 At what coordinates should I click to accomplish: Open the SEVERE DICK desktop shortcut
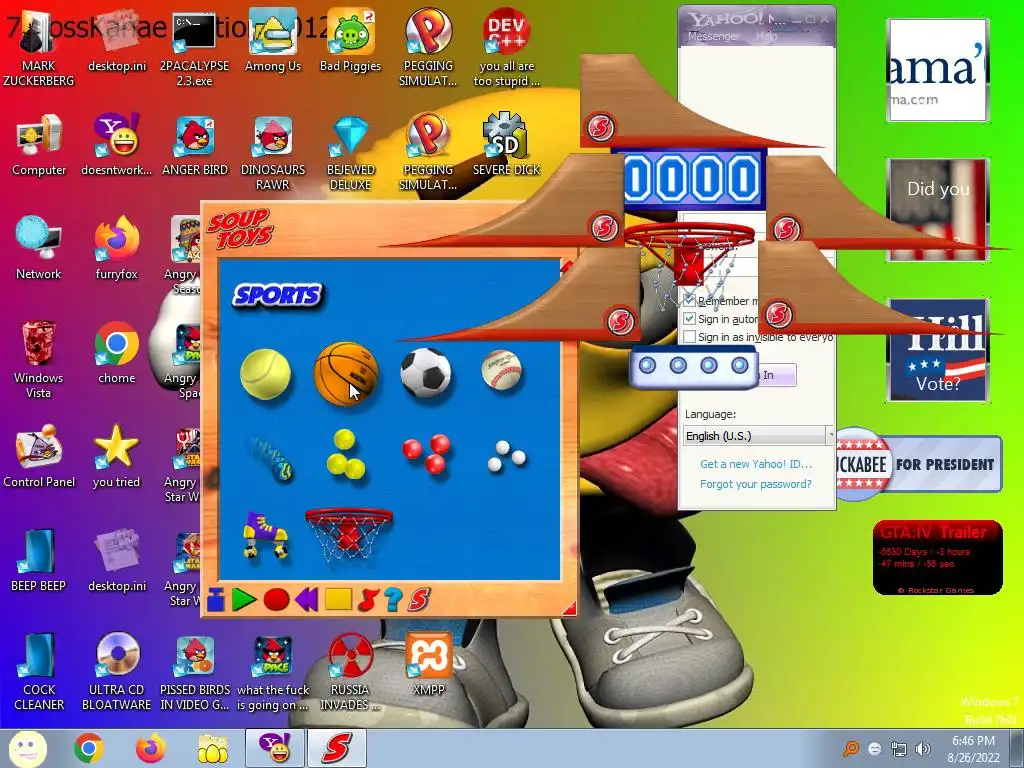[x=506, y=144]
